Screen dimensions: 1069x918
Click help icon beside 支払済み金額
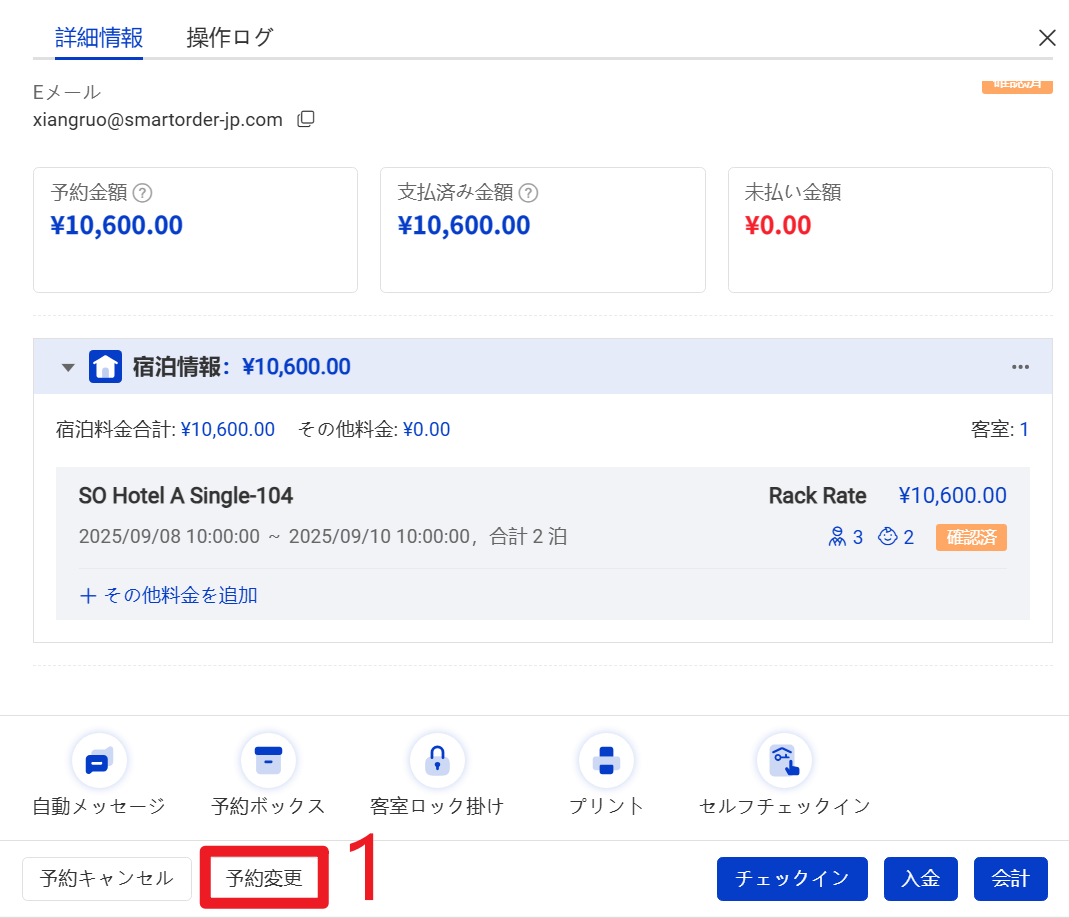[x=529, y=193]
